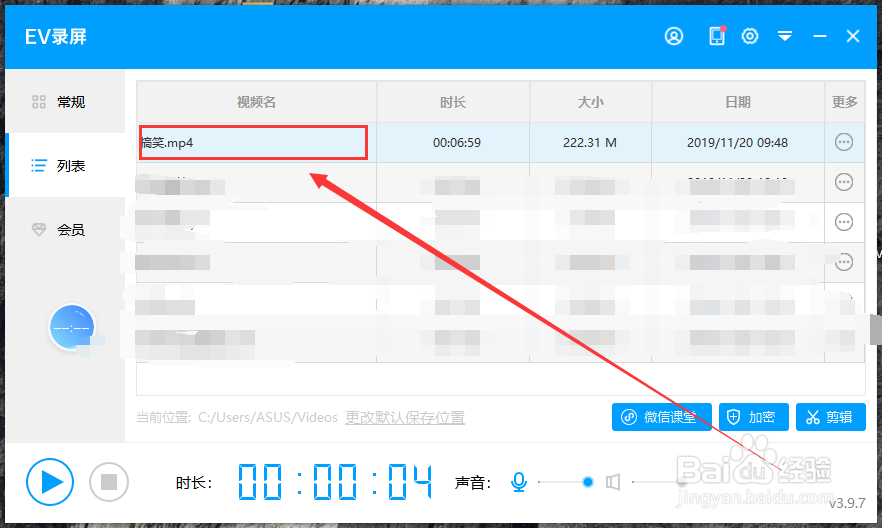Viewport: 882px width, 528px height.
Task: Click the 剪辑 edit button
Action: 831,417
